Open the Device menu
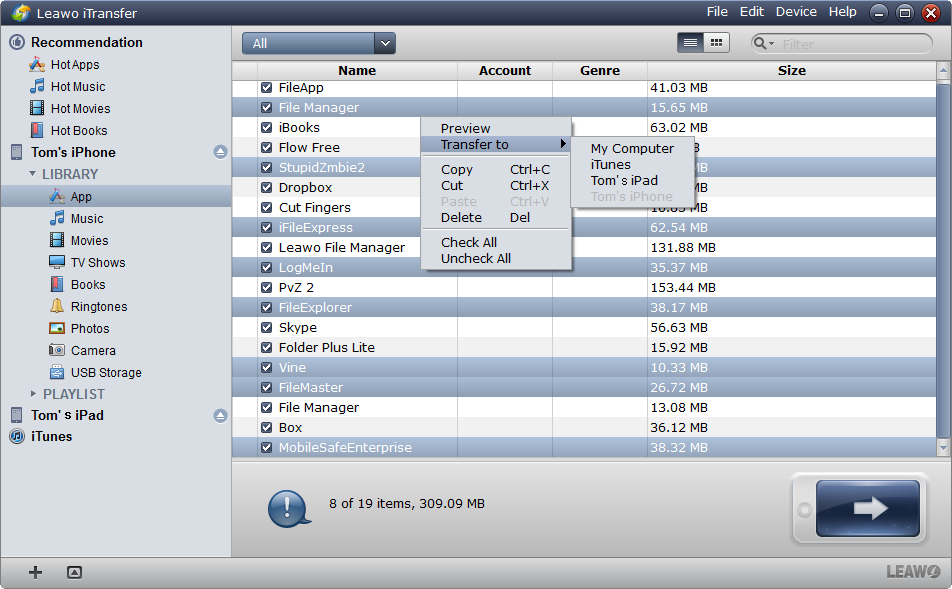The image size is (952, 589). (796, 12)
